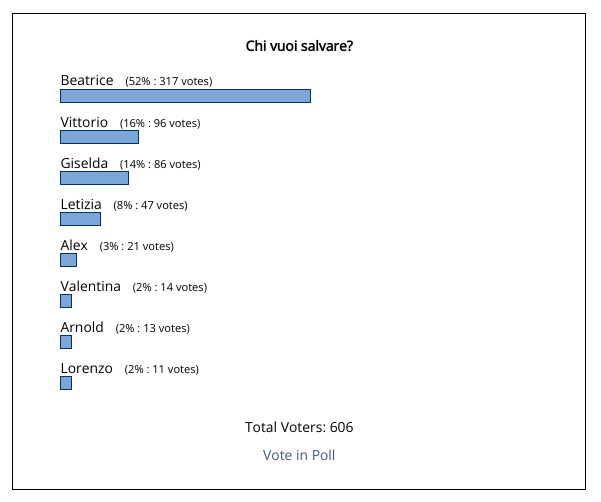
Task: Select the Alex result bar
Action: click(68, 260)
